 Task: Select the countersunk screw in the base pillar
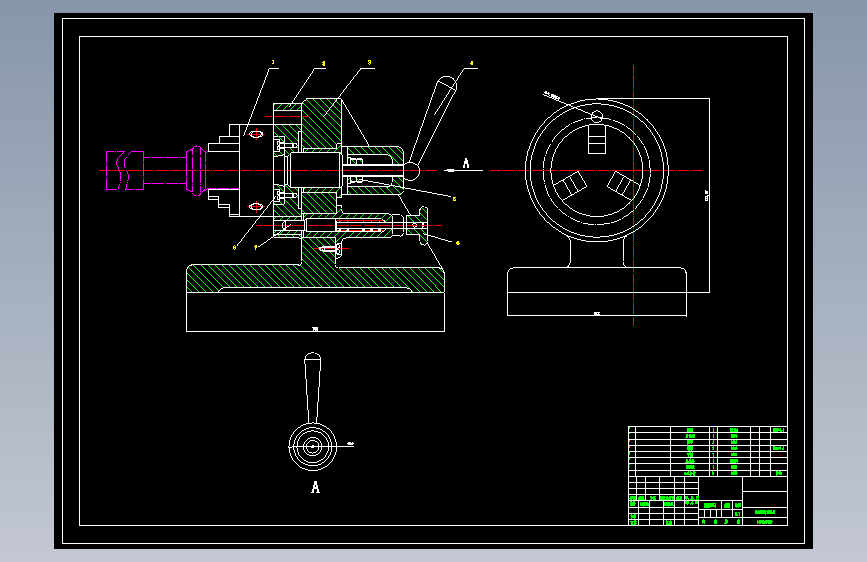point(331,249)
